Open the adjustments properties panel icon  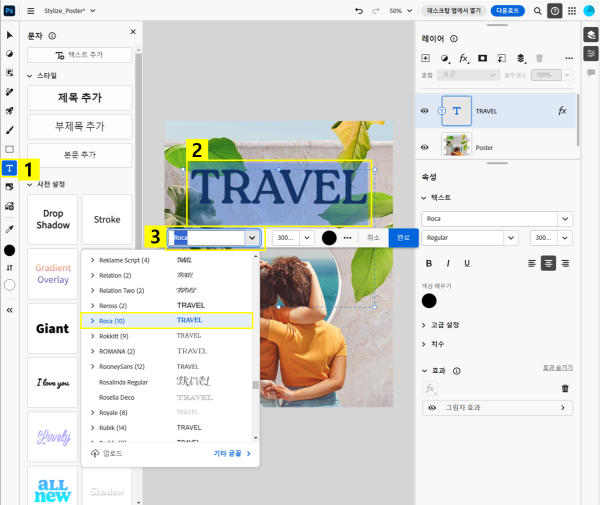click(591, 53)
